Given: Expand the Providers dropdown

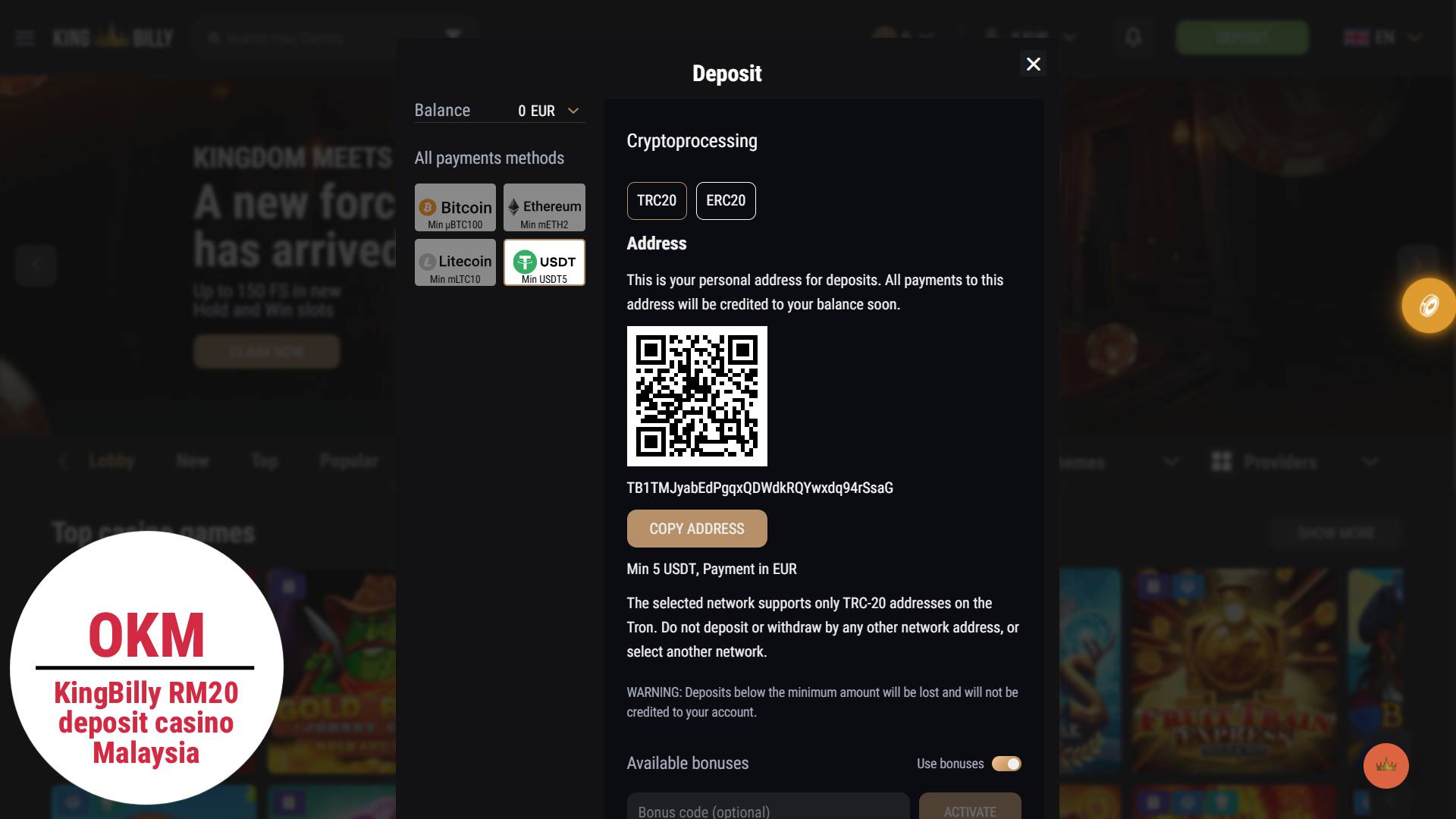Looking at the screenshot, I should (1370, 462).
